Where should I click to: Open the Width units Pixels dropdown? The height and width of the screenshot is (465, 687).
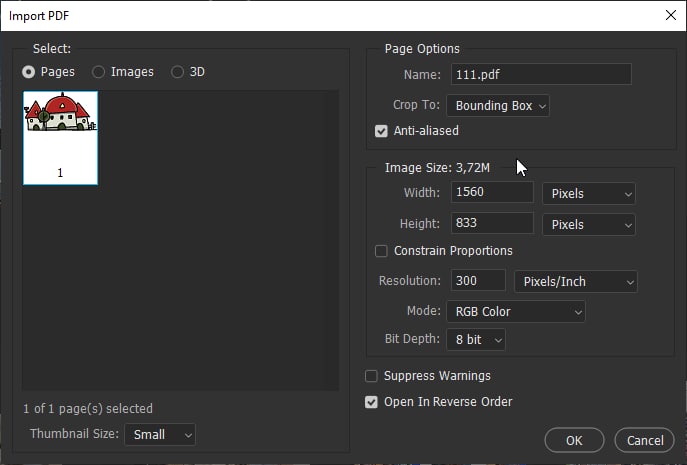pos(589,194)
